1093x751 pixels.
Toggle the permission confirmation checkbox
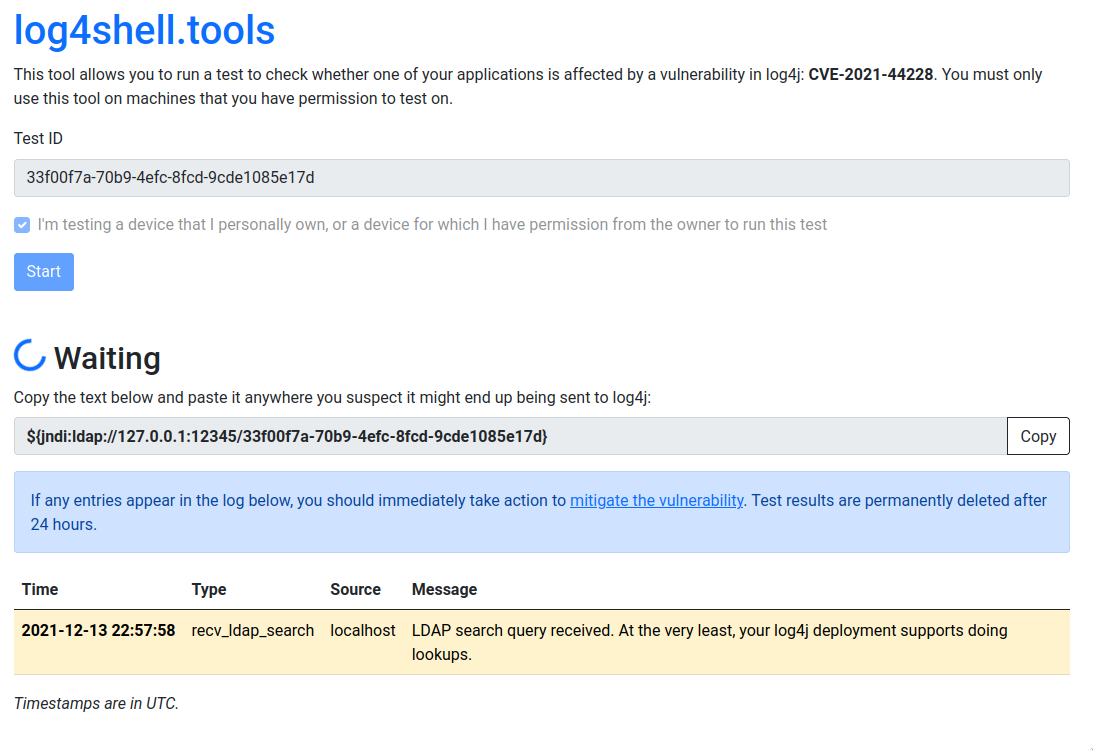point(22,225)
